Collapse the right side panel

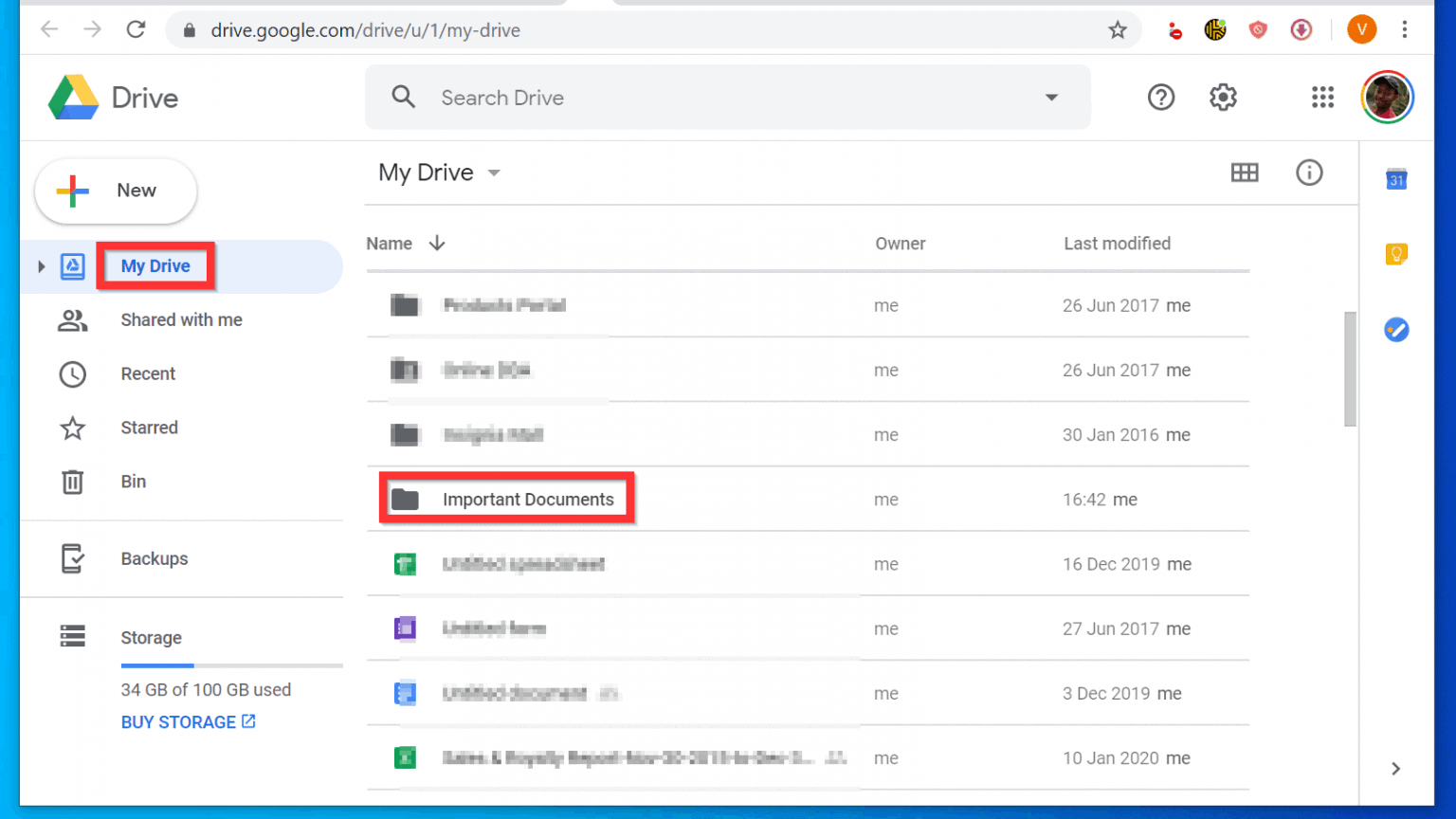point(1395,769)
